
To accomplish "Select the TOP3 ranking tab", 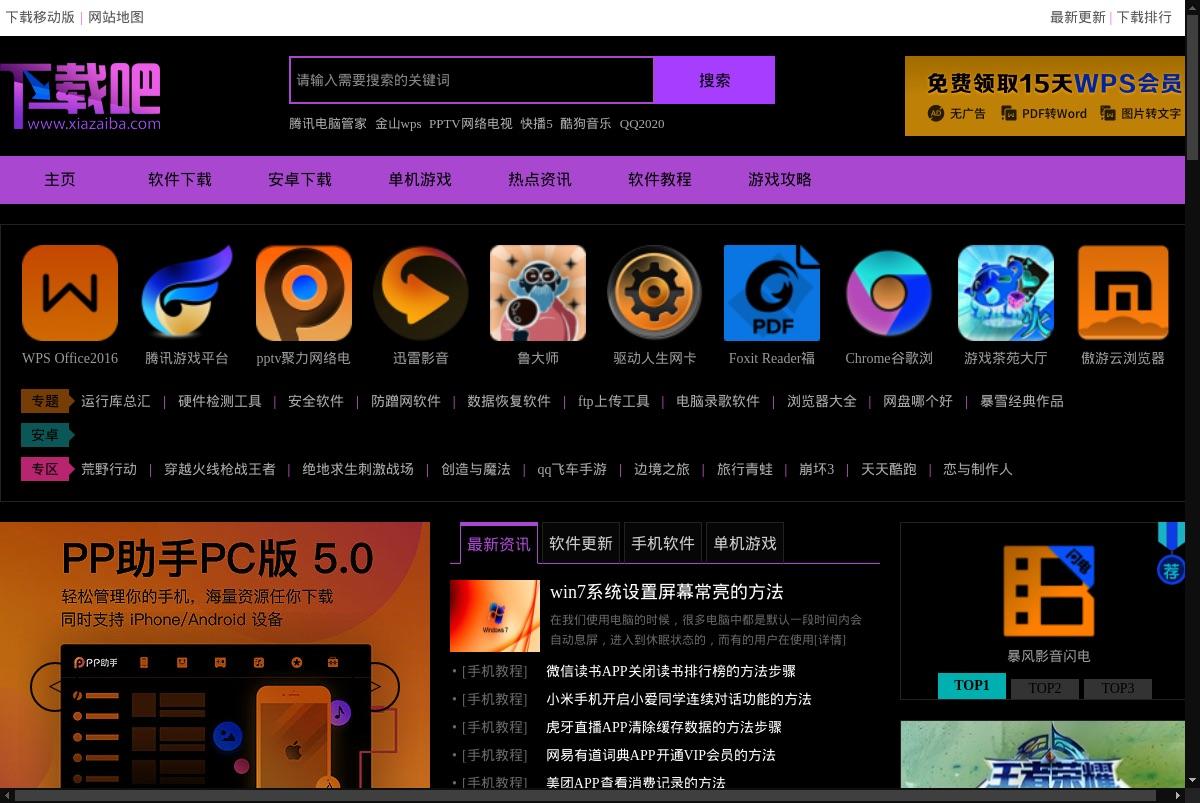I will (x=1118, y=688).
